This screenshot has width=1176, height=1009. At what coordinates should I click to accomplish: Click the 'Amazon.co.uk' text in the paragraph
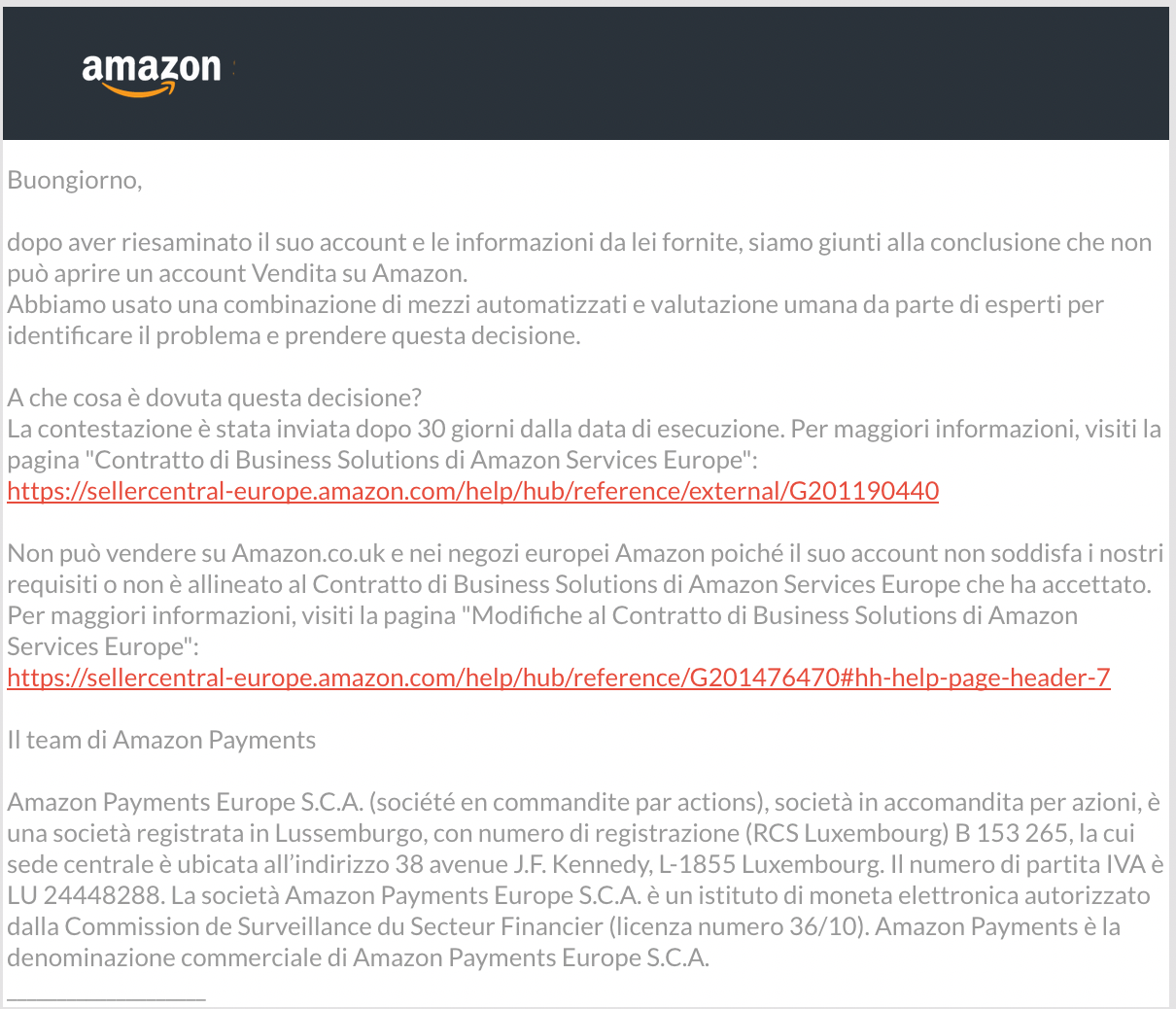tap(308, 553)
